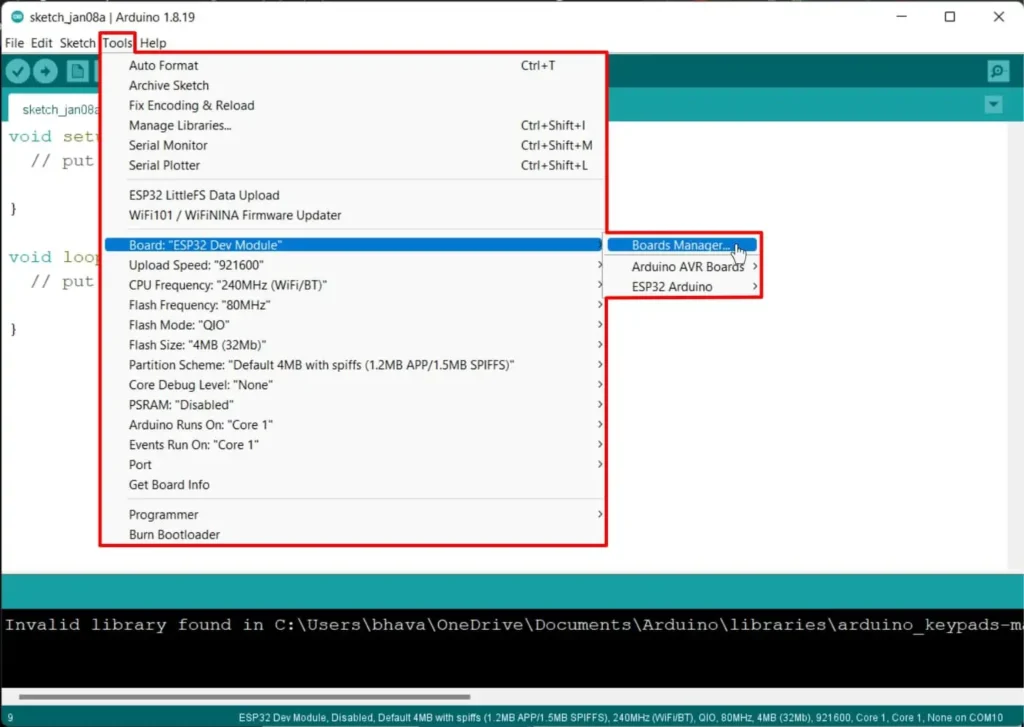This screenshot has width=1024, height=727.
Task: Expand the Arduino AVR Boards submenu
Action: pos(687,267)
